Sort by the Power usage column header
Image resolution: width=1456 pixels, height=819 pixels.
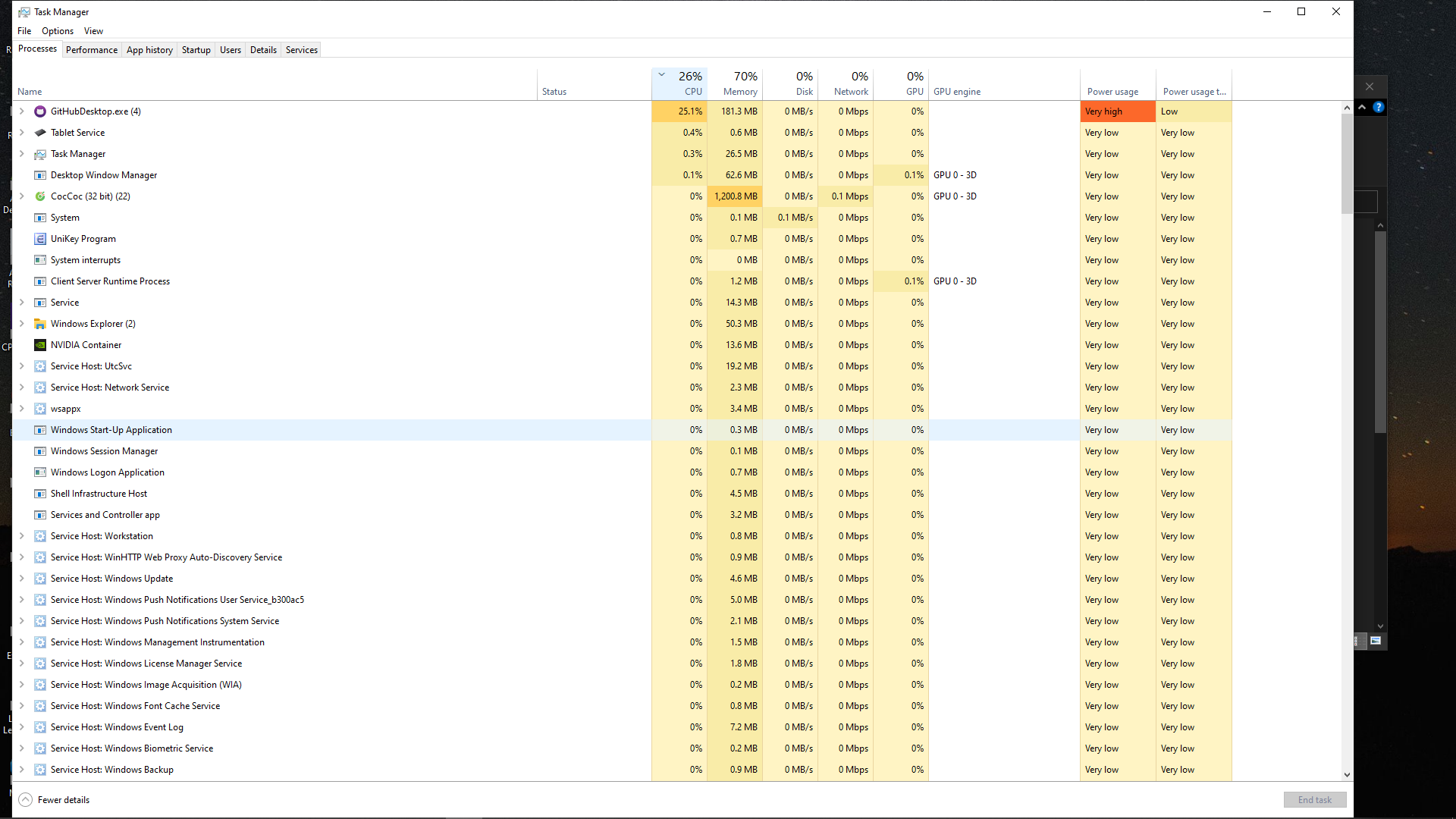point(1118,84)
